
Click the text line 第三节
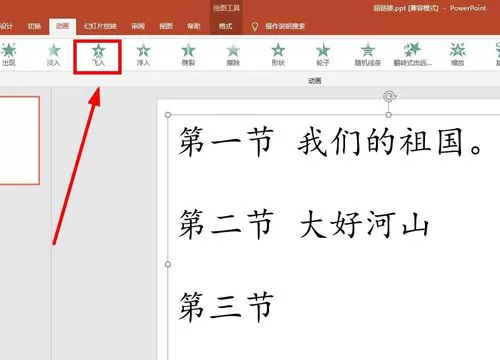[x=226, y=307]
